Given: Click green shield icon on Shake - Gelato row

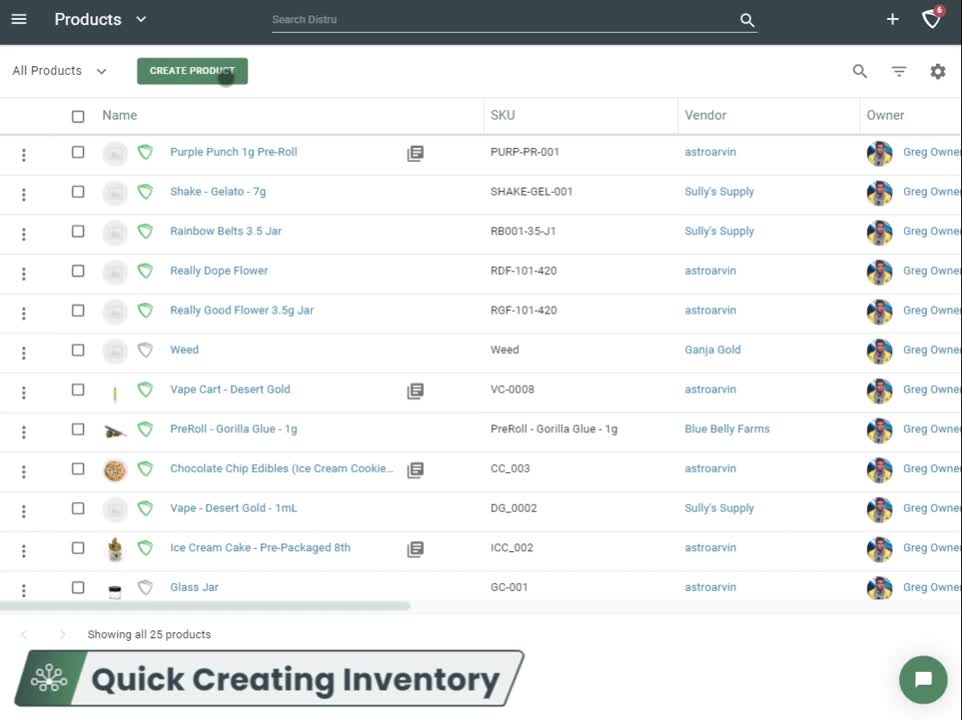Looking at the screenshot, I should click(x=145, y=192).
